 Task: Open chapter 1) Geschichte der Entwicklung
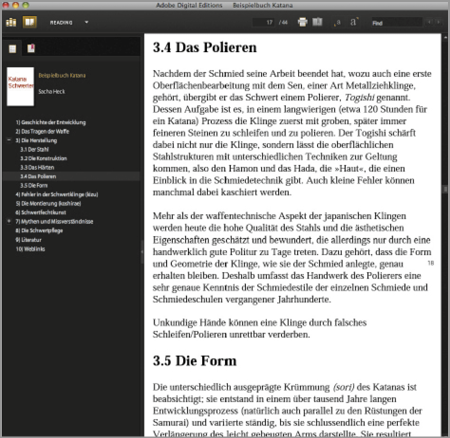click(51, 122)
